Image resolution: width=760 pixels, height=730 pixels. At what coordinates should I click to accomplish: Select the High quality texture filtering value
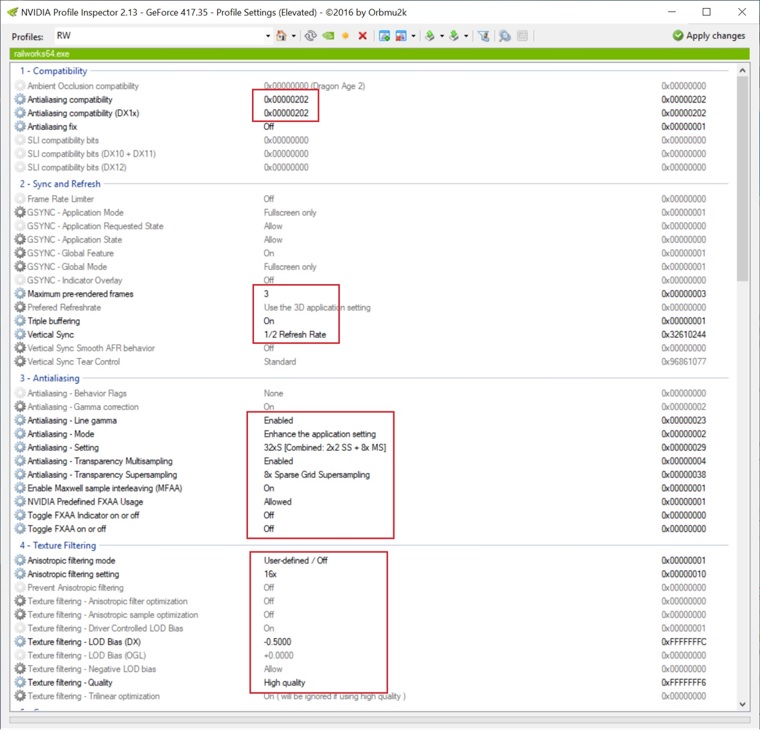pyautogui.click(x=284, y=682)
